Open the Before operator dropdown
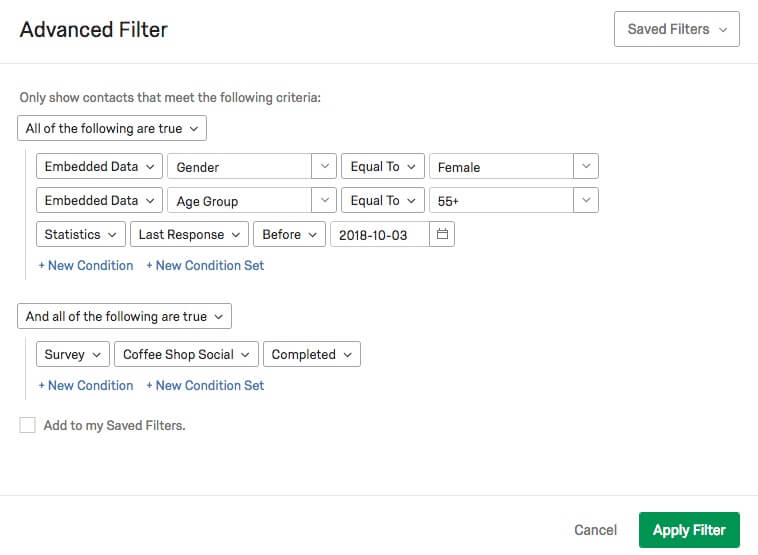The image size is (758, 555). click(x=290, y=234)
